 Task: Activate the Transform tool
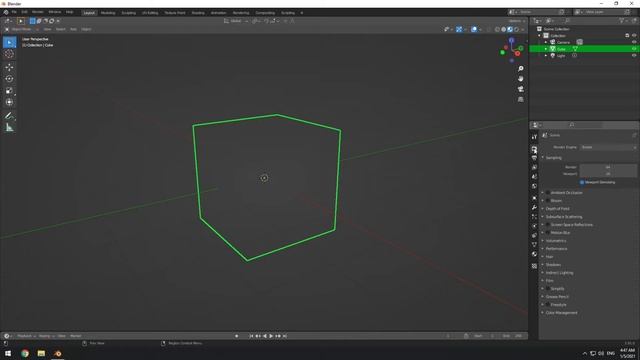pyautogui.click(x=9, y=102)
